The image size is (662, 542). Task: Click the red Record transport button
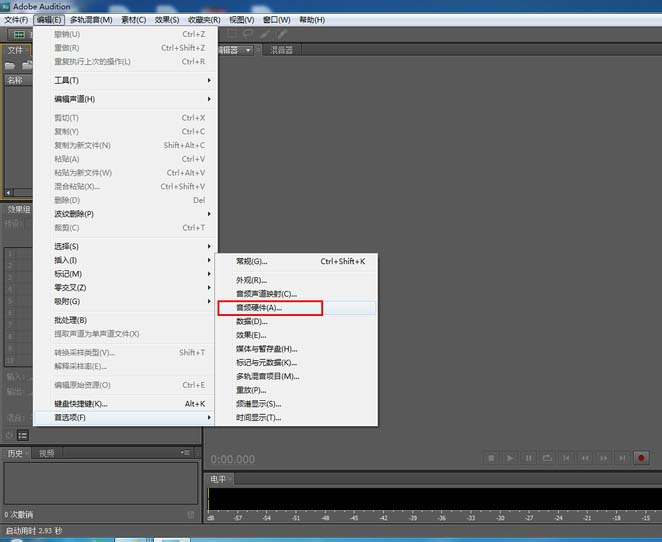641,458
